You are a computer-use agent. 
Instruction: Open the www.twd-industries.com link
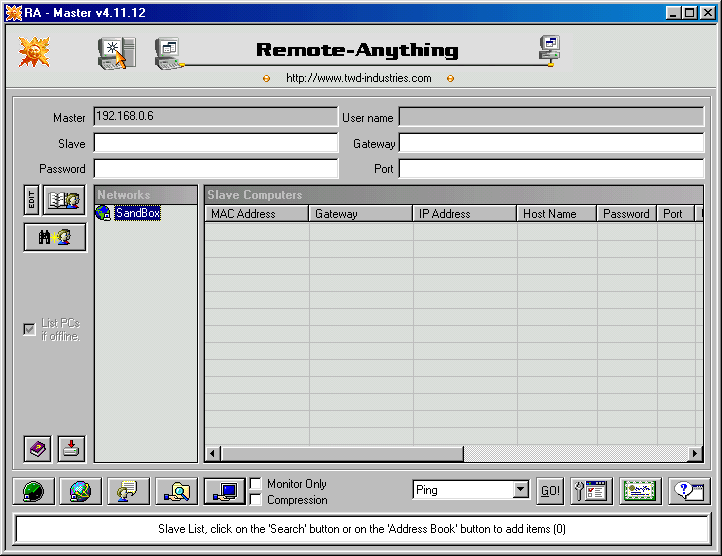tap(358, 78)
